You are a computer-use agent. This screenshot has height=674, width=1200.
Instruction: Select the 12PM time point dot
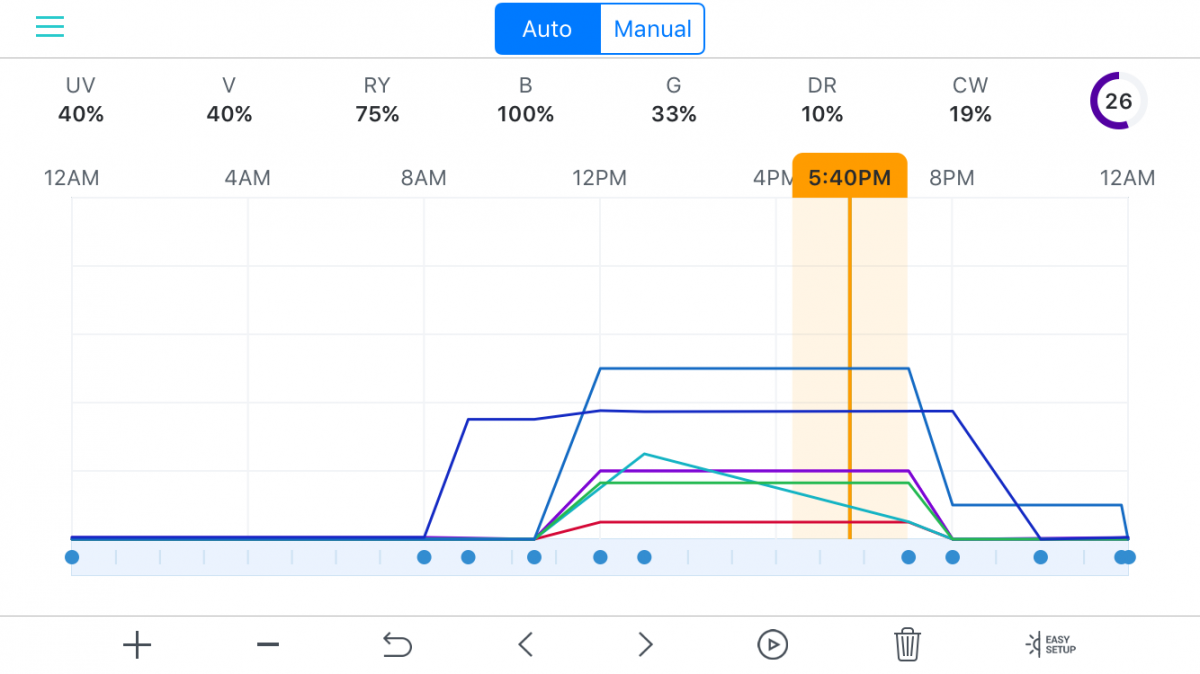click(600, 557)
